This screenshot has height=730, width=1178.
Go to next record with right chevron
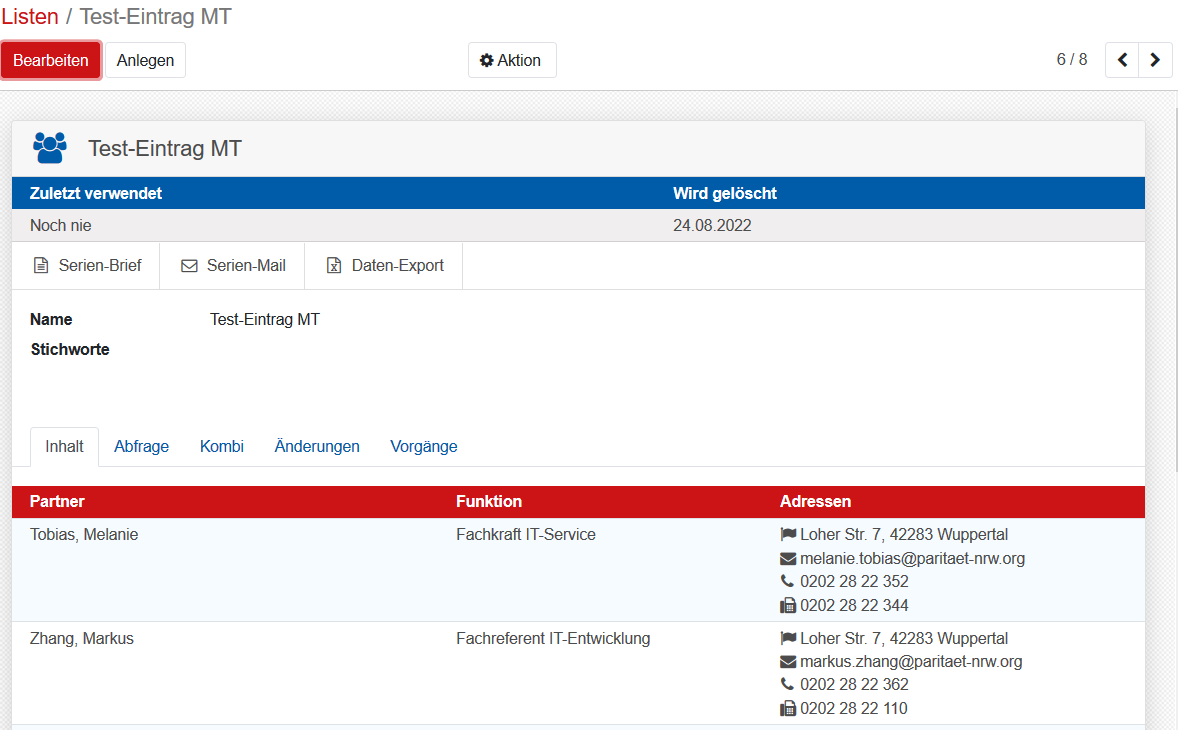point(1155,60)
